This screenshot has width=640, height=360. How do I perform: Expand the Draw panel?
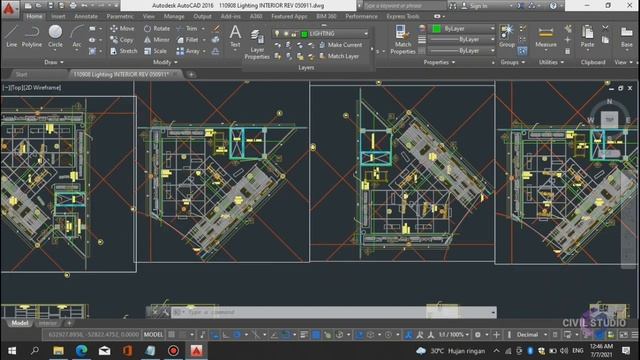53,62
